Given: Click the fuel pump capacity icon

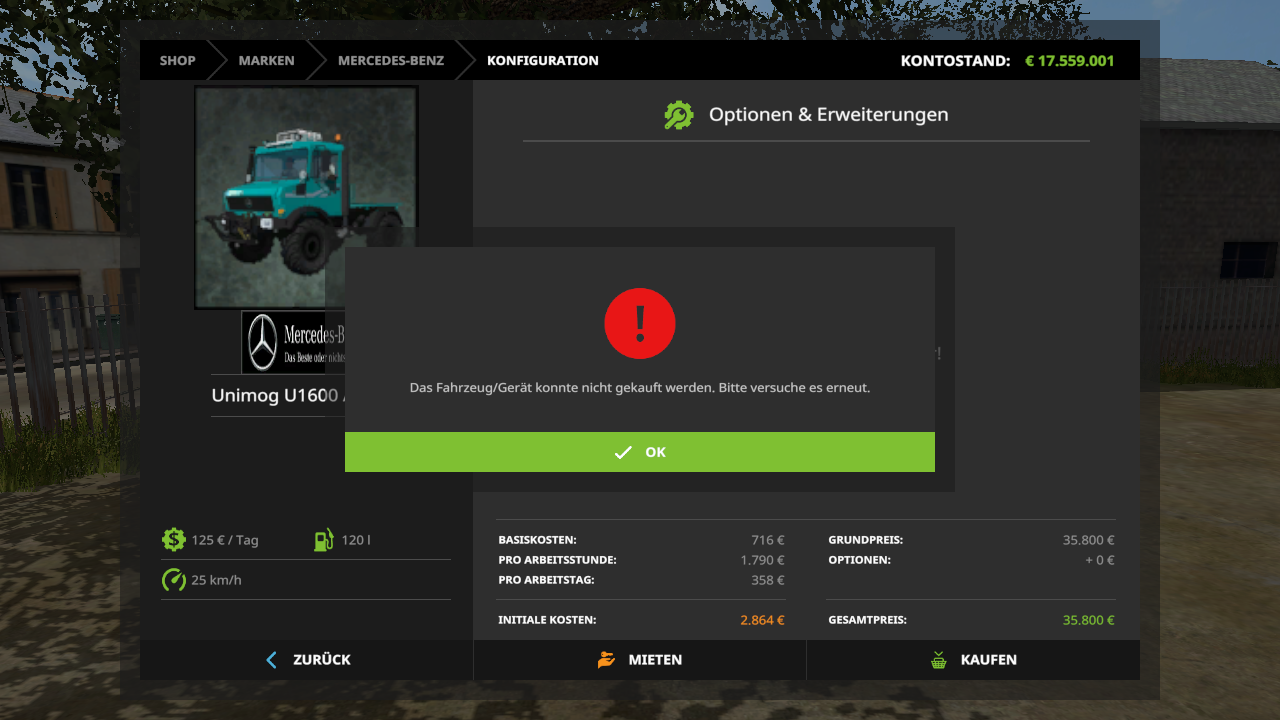Looking at the screenshot, I should click(x=323, y=540).
